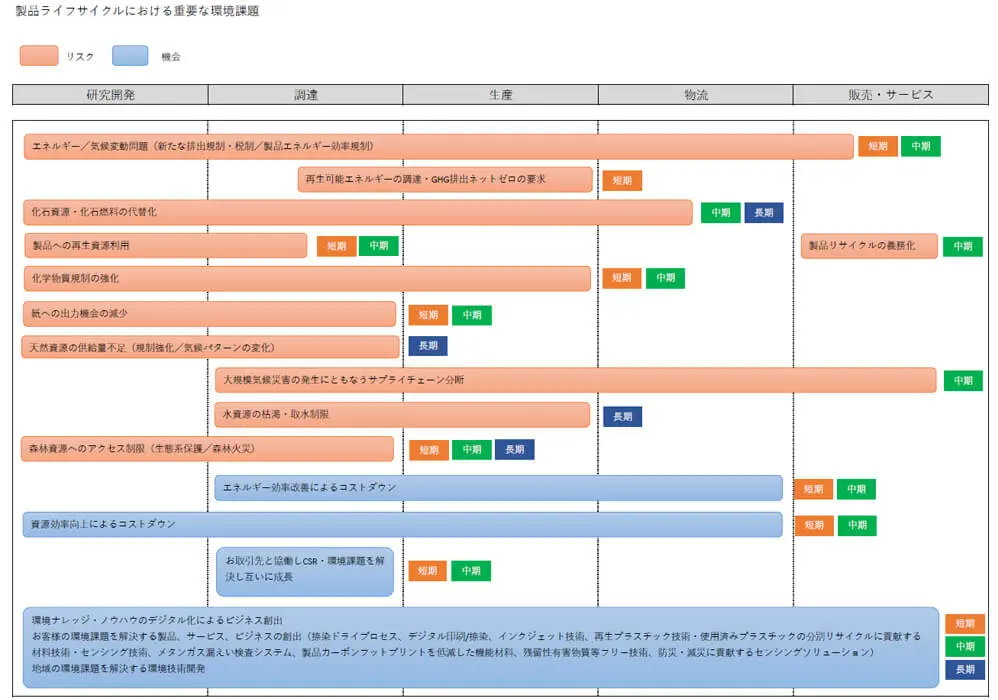The height and width of the screenshot is (700, 998).
Task: Select the 物流 column header
Action: (x=695, y=95)
